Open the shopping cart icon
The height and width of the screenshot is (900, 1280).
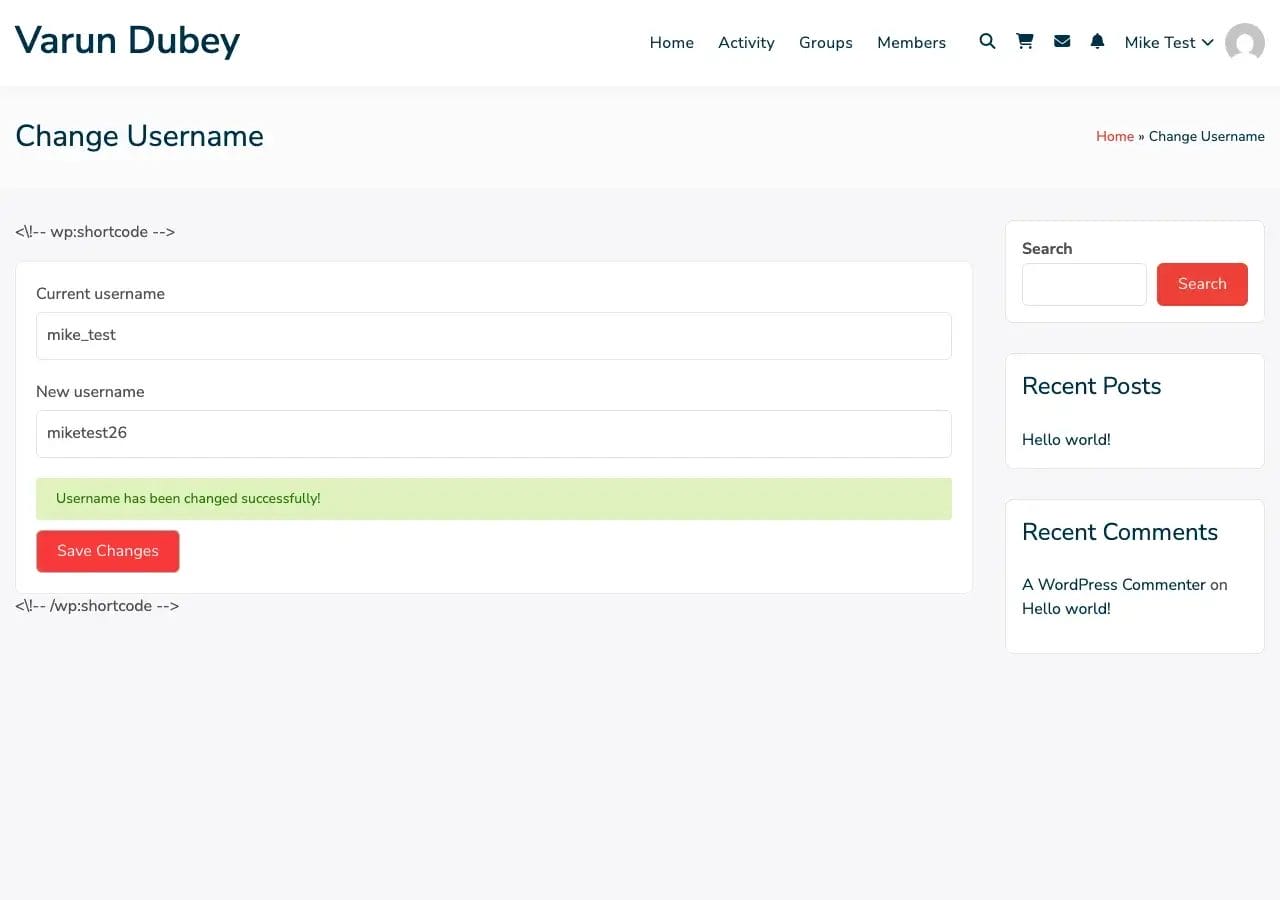tap(1024, 41)
